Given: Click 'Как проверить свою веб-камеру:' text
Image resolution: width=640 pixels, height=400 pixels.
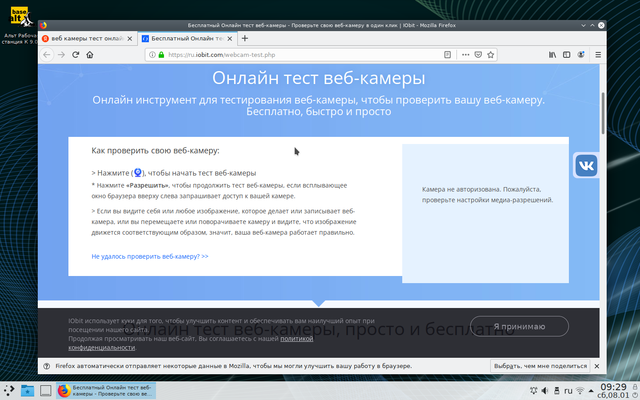Looking at the screenshot, I should tap(156, 151).
